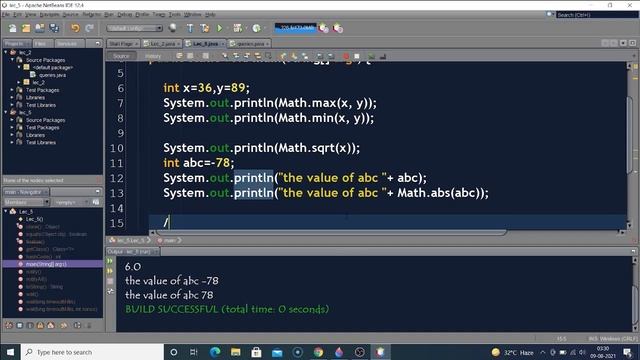Click the Windows taskbar search box

pyautogui.click(x=92, y=352)
